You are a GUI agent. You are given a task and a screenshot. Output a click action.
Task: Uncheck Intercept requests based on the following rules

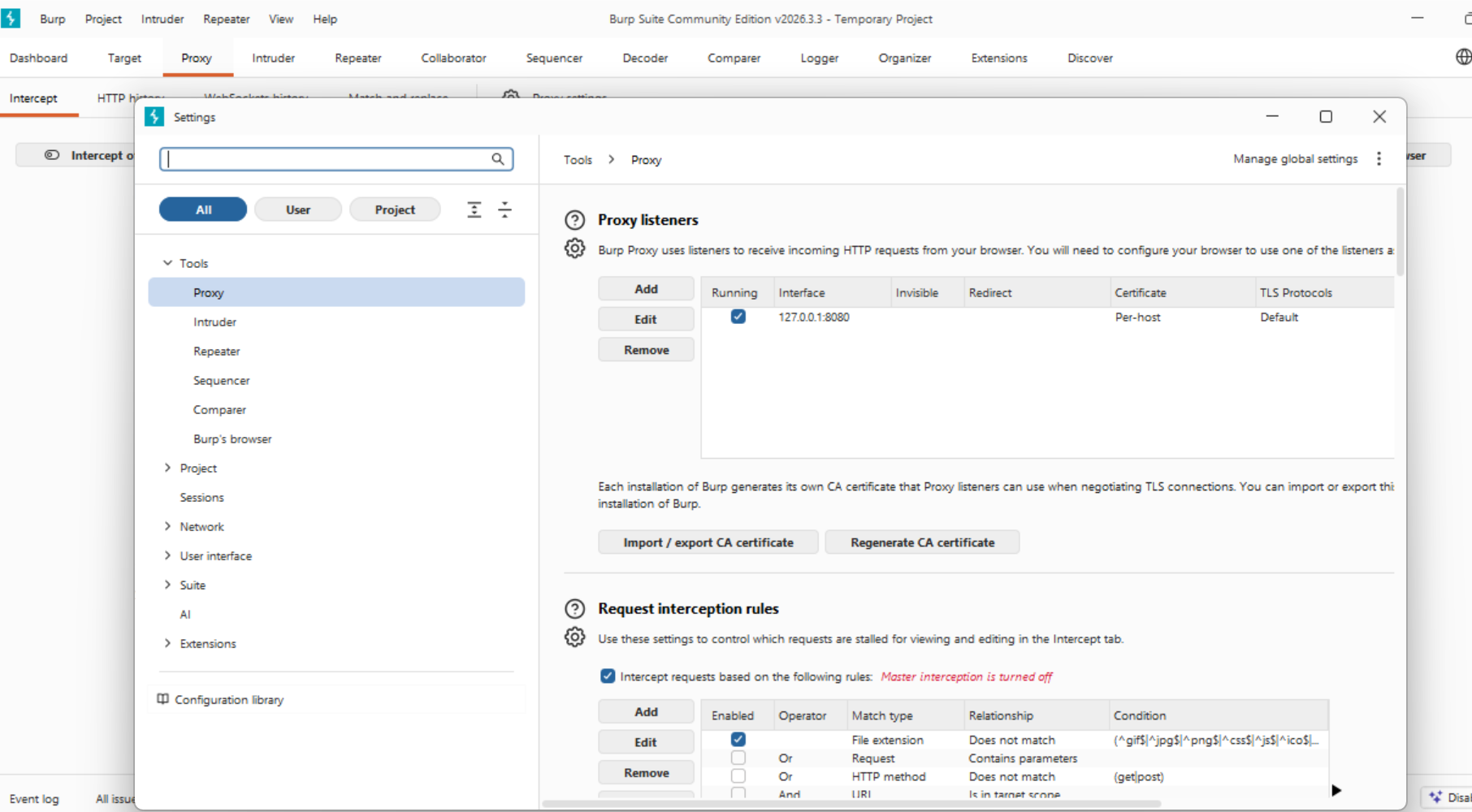tap(608, 676)
